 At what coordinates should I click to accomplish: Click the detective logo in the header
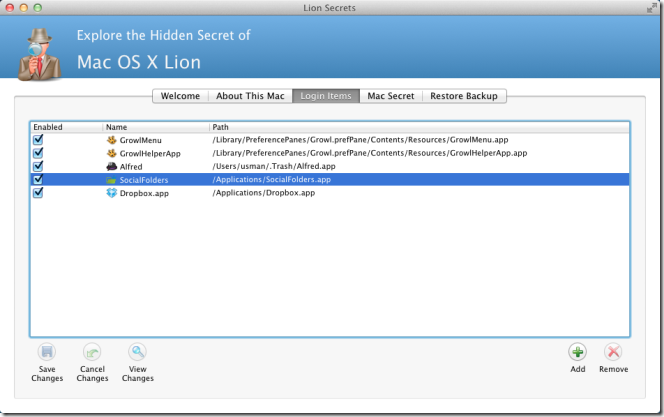point(39,54)
